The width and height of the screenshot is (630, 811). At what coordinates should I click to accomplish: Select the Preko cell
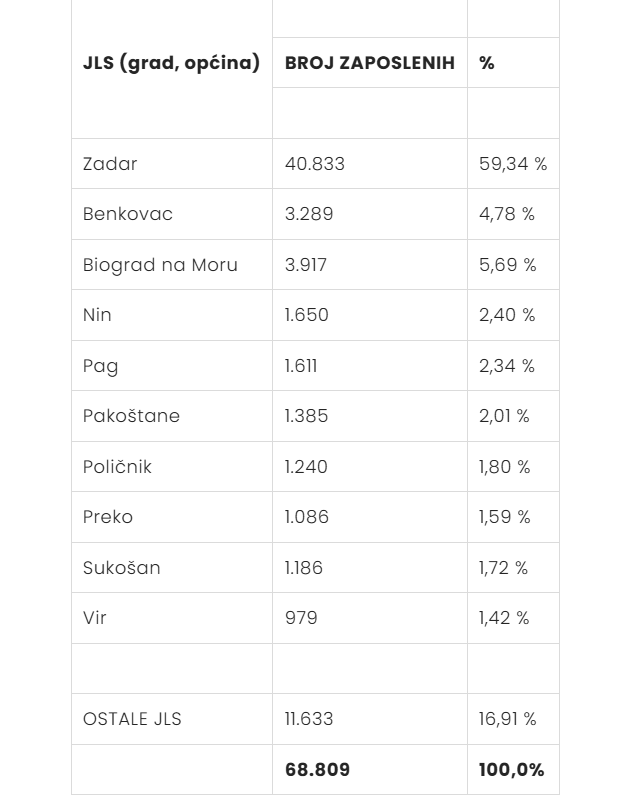pos(108,517)
